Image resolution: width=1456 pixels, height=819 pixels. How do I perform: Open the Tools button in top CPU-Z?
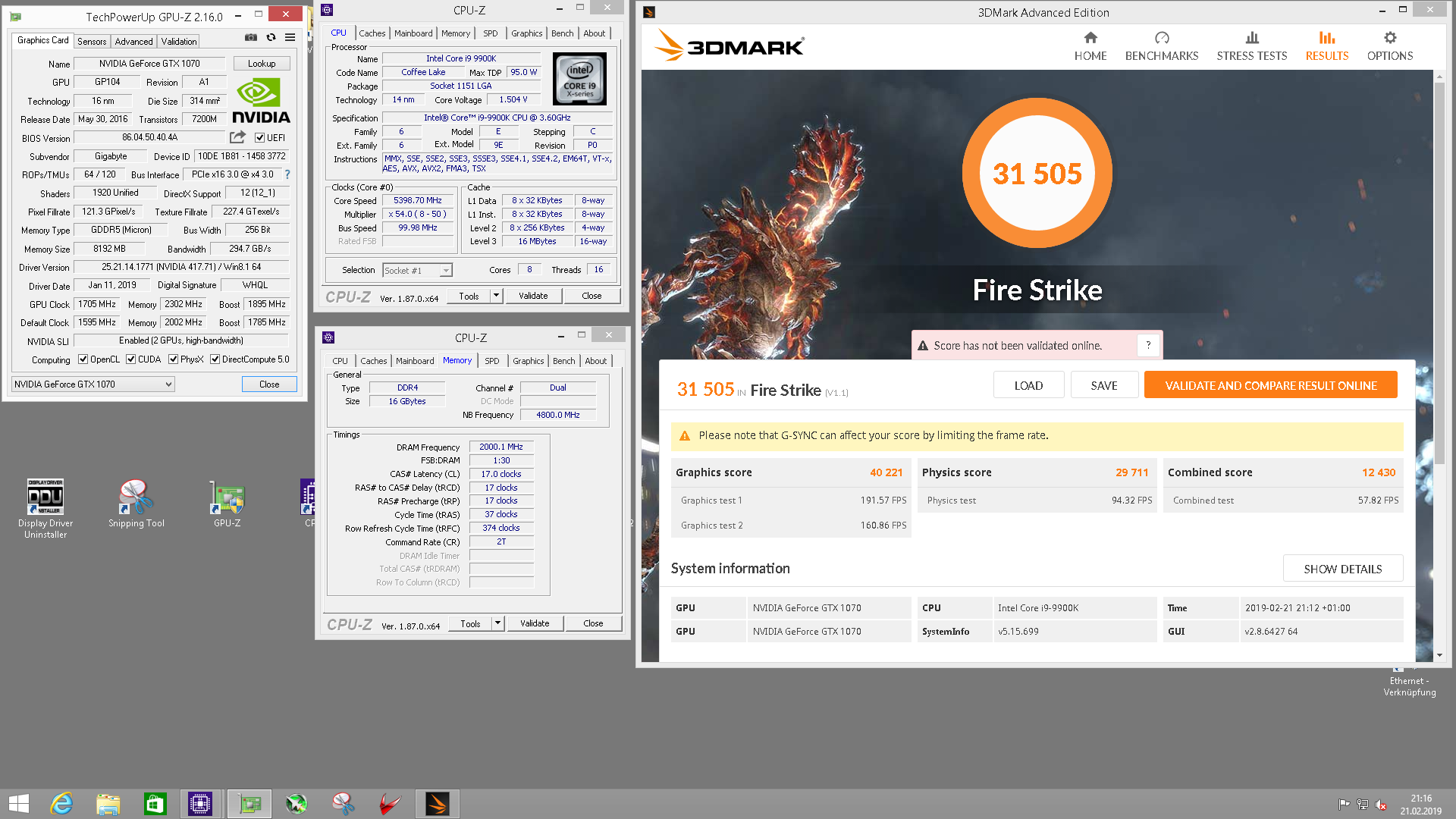(469, 296)
